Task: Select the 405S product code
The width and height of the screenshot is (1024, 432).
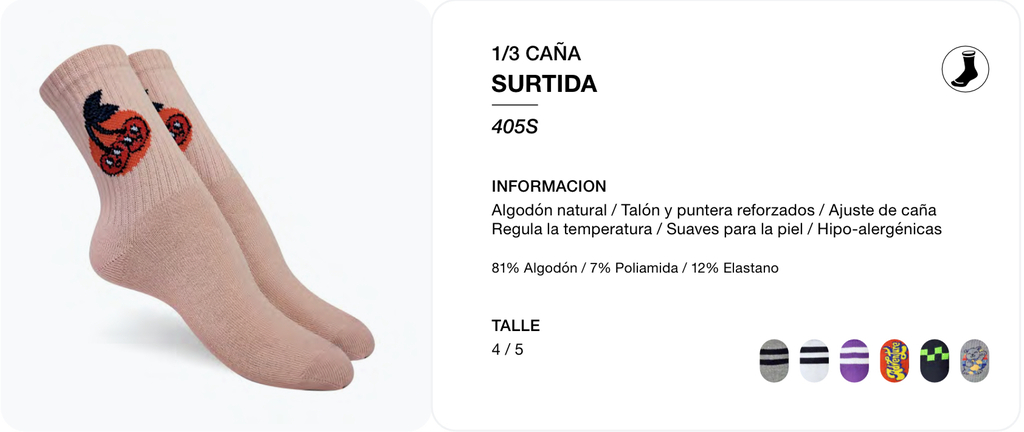Action: [515, 127]
